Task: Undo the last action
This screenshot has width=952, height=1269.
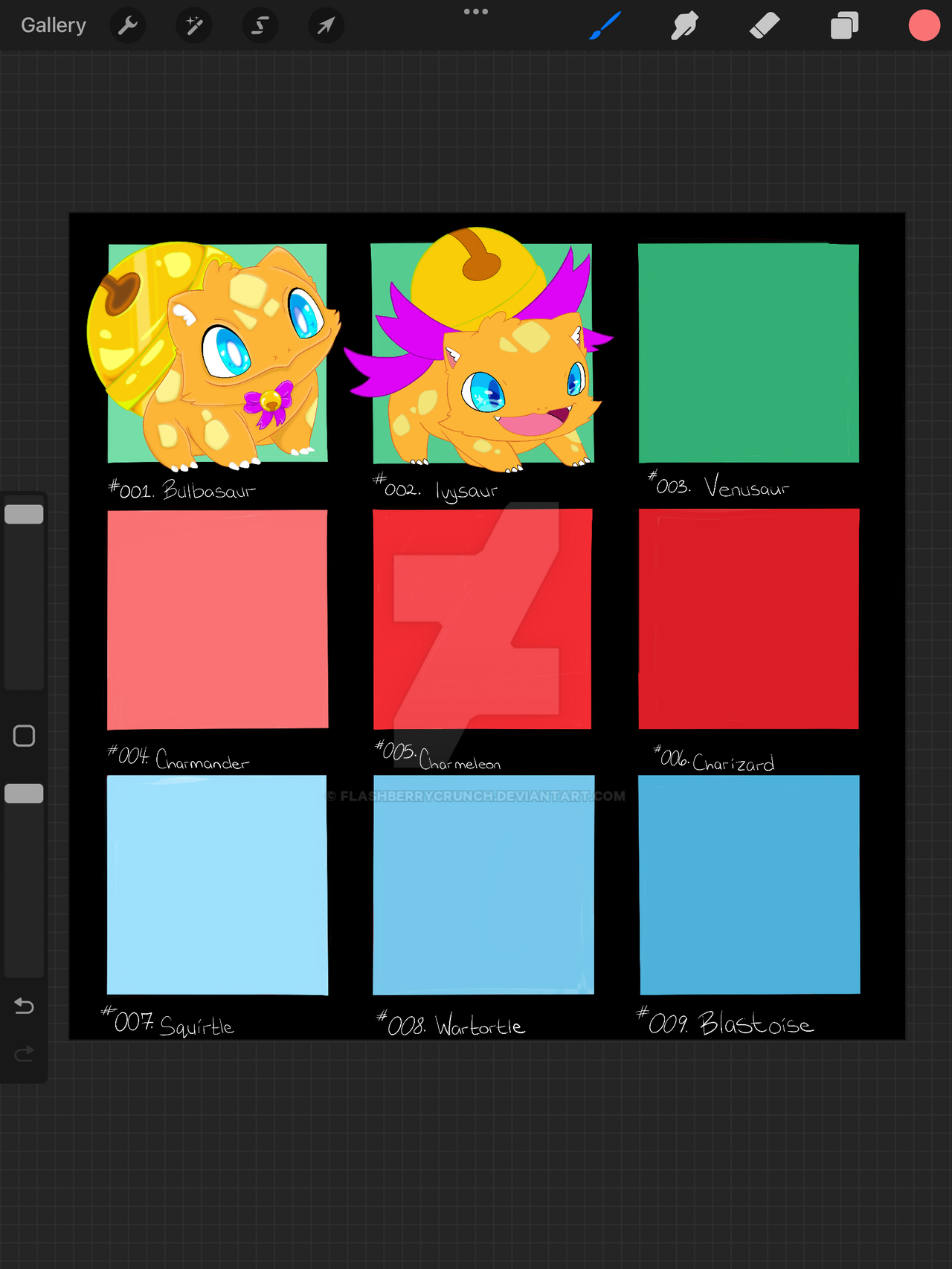Action: [24, 1006]
